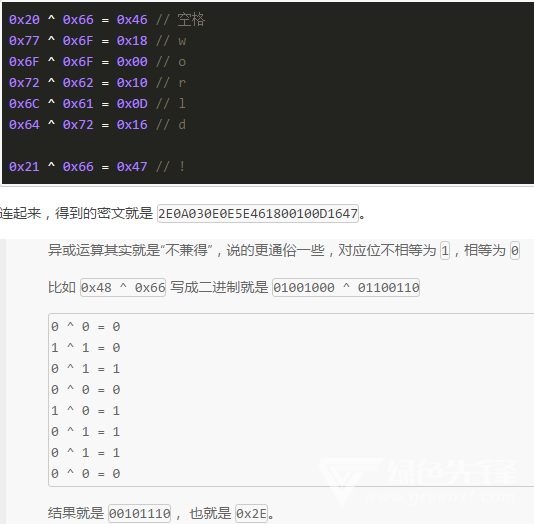
Task: Click the result code 00101110
Action: [x=139, y=513]
